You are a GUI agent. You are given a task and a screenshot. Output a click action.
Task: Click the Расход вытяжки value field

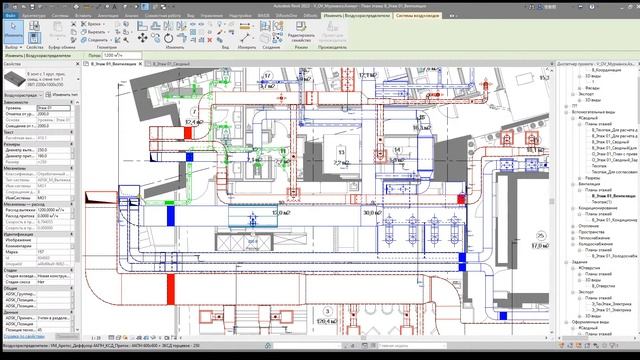pos(53,210)
